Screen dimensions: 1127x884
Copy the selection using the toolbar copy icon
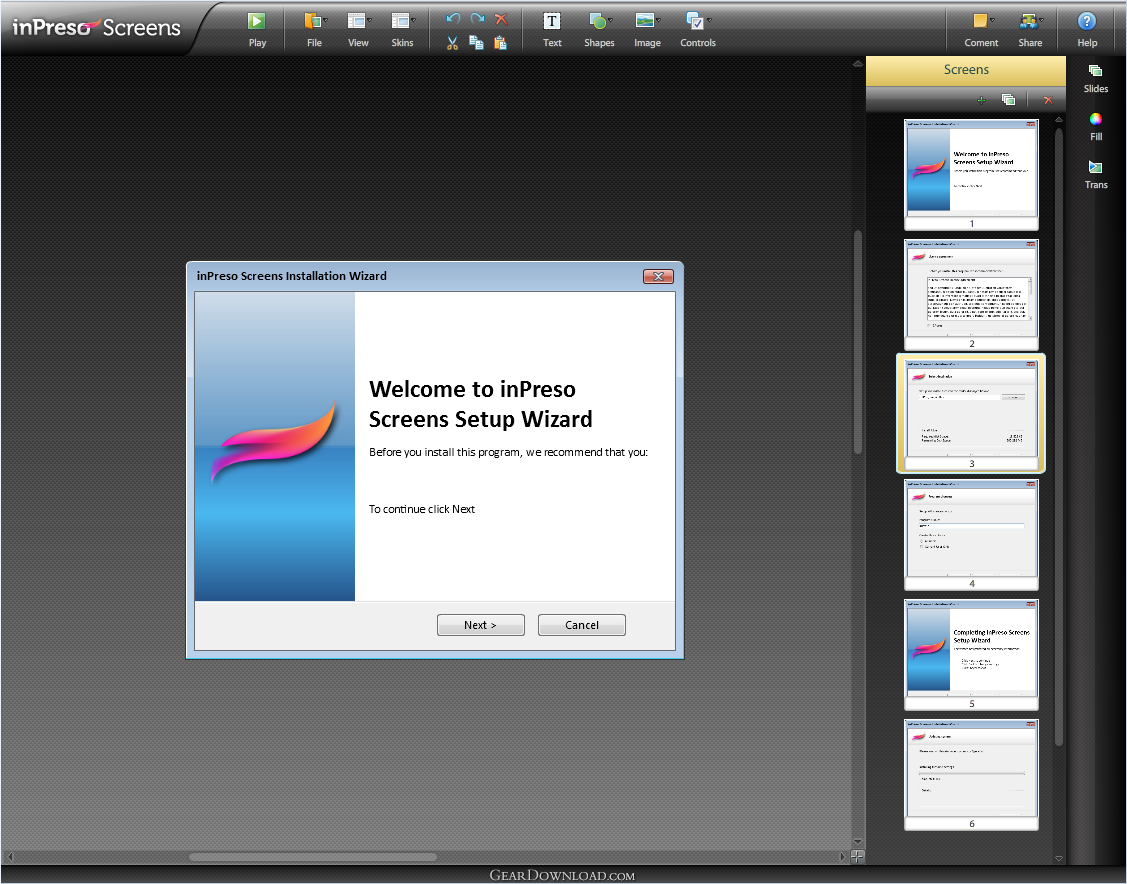click(x=476, y=43)
